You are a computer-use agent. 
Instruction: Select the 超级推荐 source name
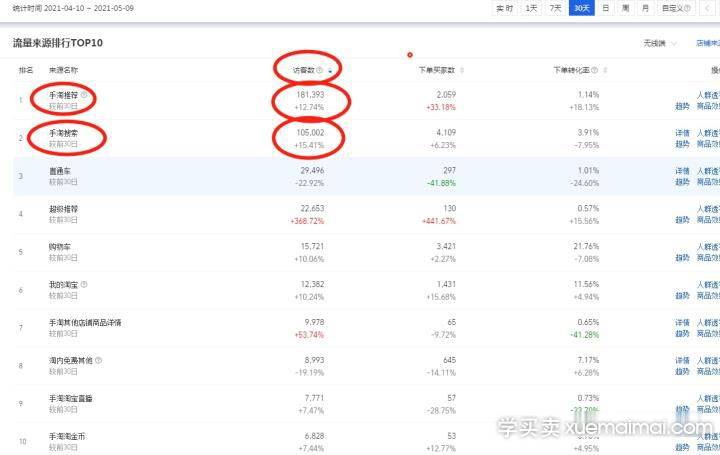[x=63, y=209]
